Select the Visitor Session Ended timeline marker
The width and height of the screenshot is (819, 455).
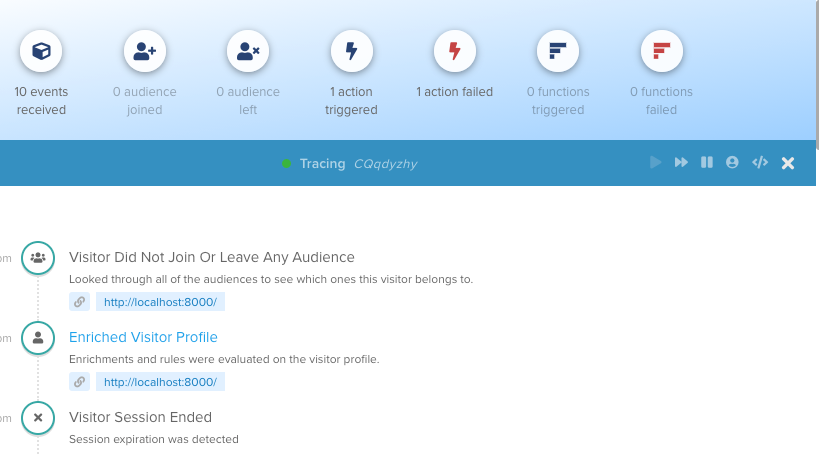38,417
